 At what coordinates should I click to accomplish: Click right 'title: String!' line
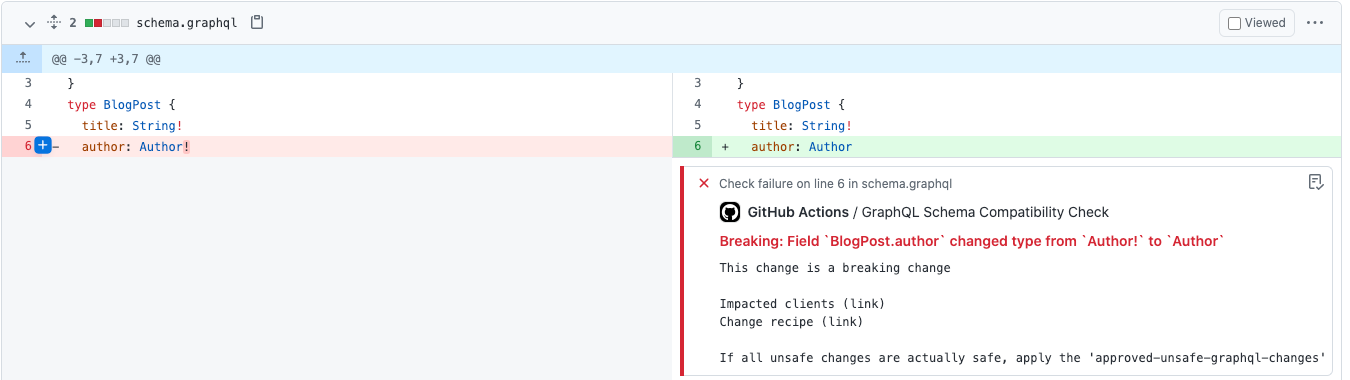tap(802, 125)
